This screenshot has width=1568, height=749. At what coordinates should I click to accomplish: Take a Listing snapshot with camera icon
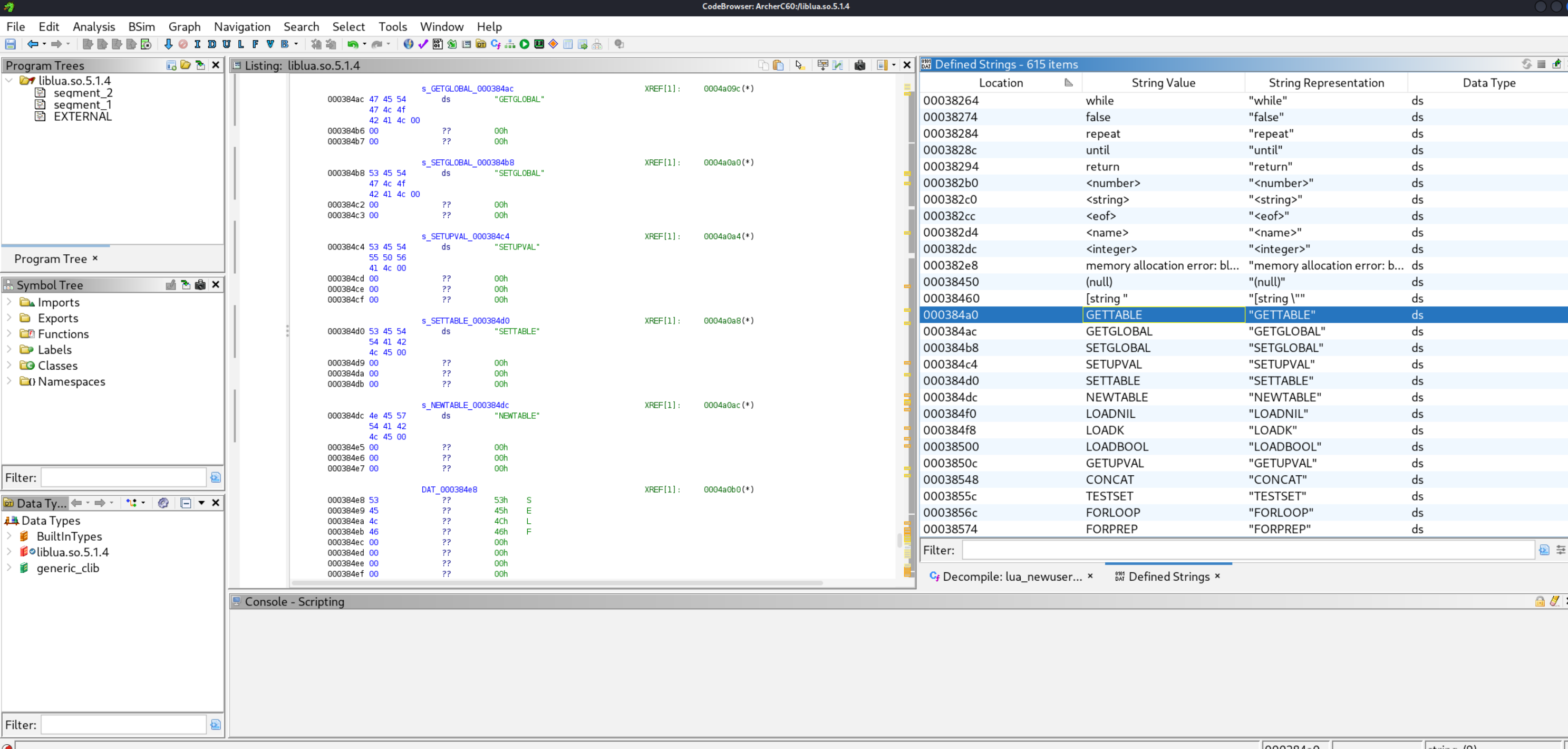pos(859,65)
